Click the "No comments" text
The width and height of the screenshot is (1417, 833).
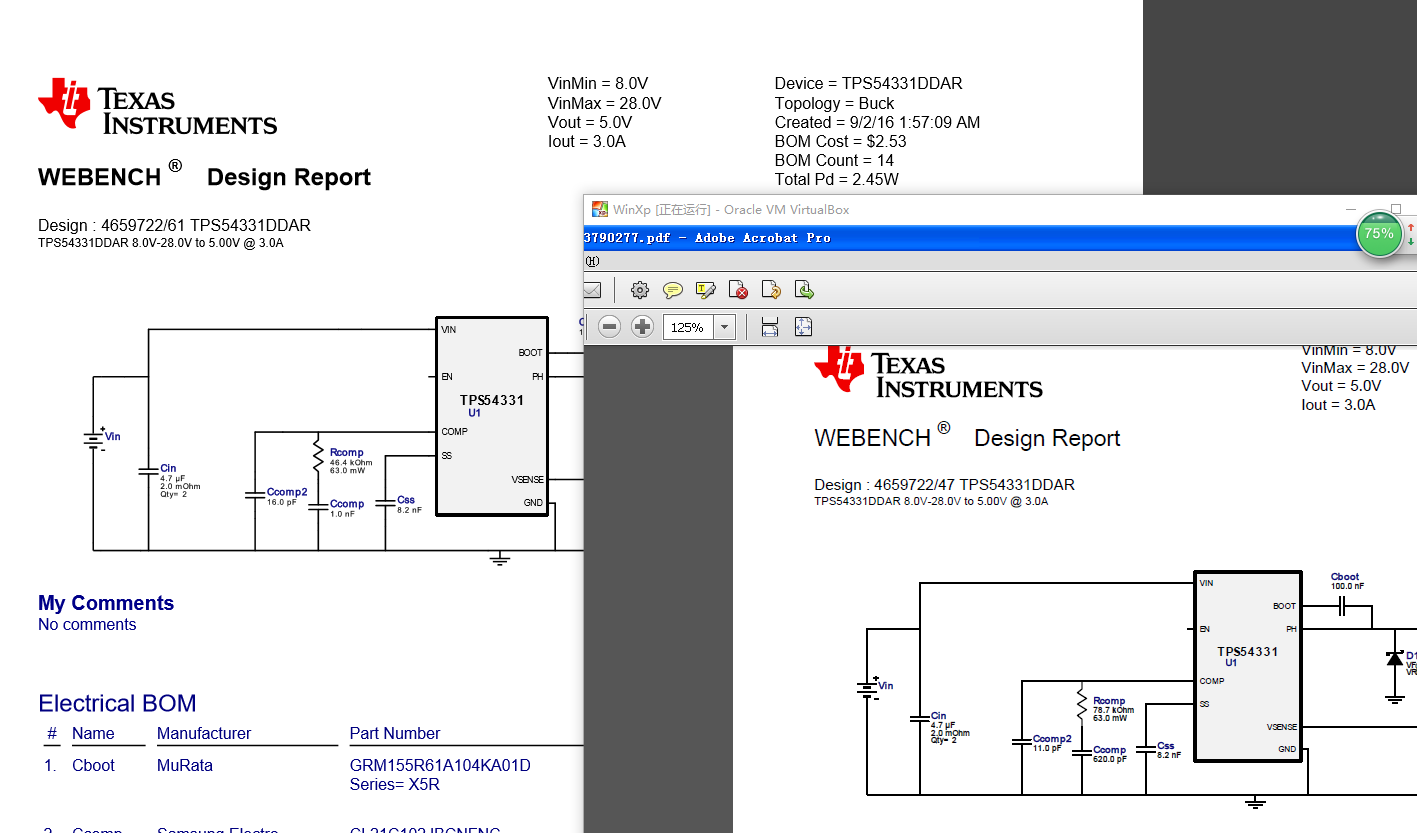(87, 624)
